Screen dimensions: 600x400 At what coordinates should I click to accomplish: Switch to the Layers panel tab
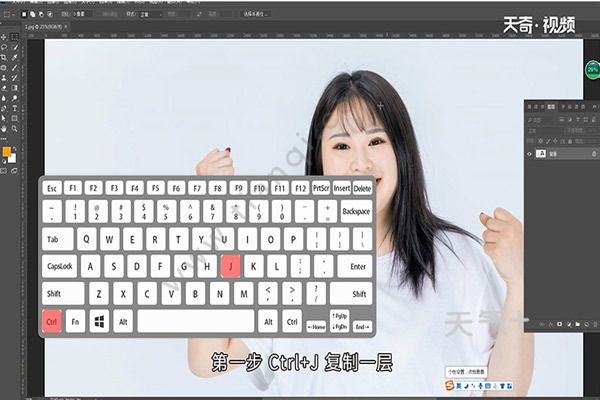[x=551, y=107]
